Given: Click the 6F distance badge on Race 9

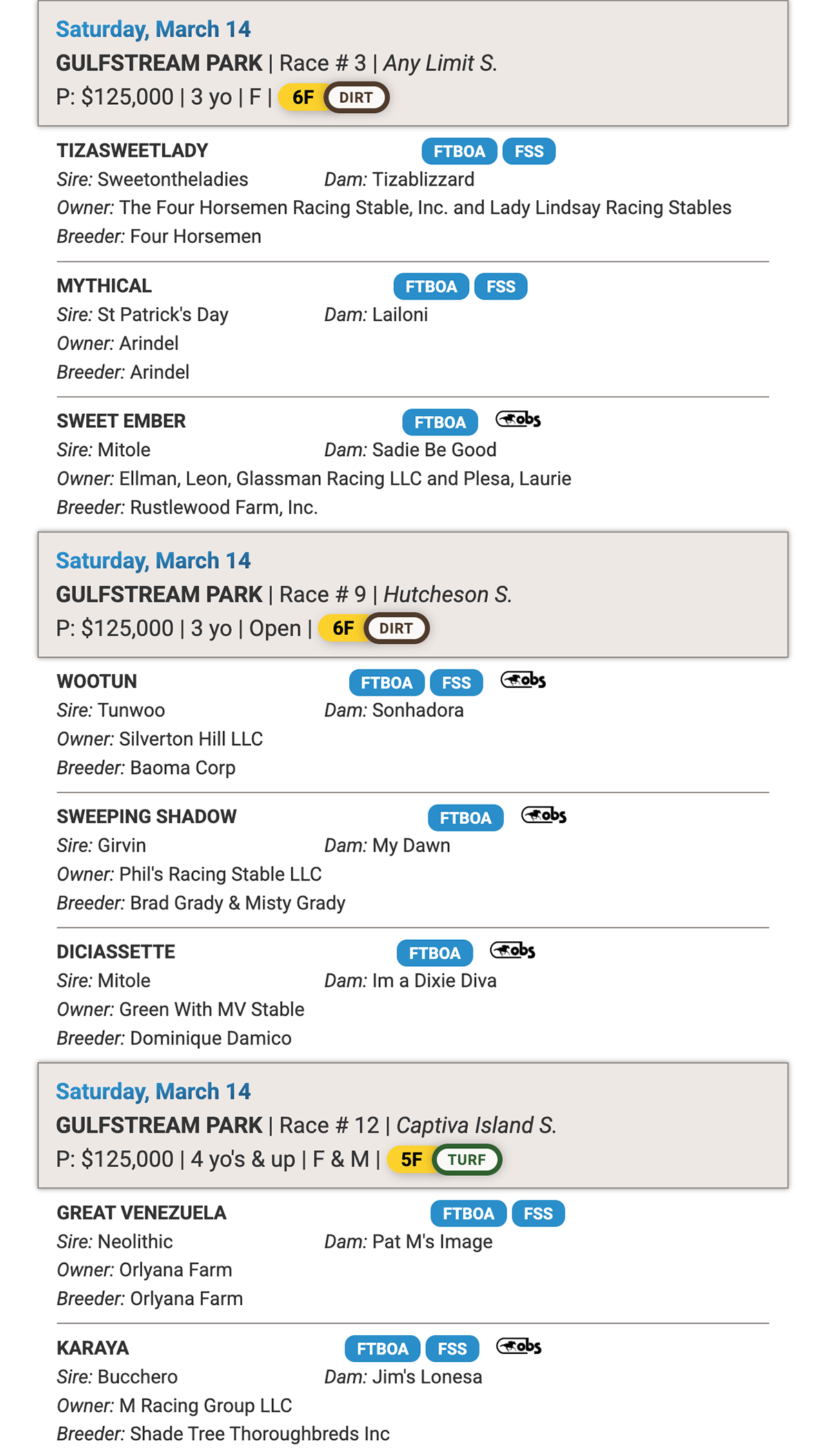Looking at the screenshot, I should click(343, 629).
